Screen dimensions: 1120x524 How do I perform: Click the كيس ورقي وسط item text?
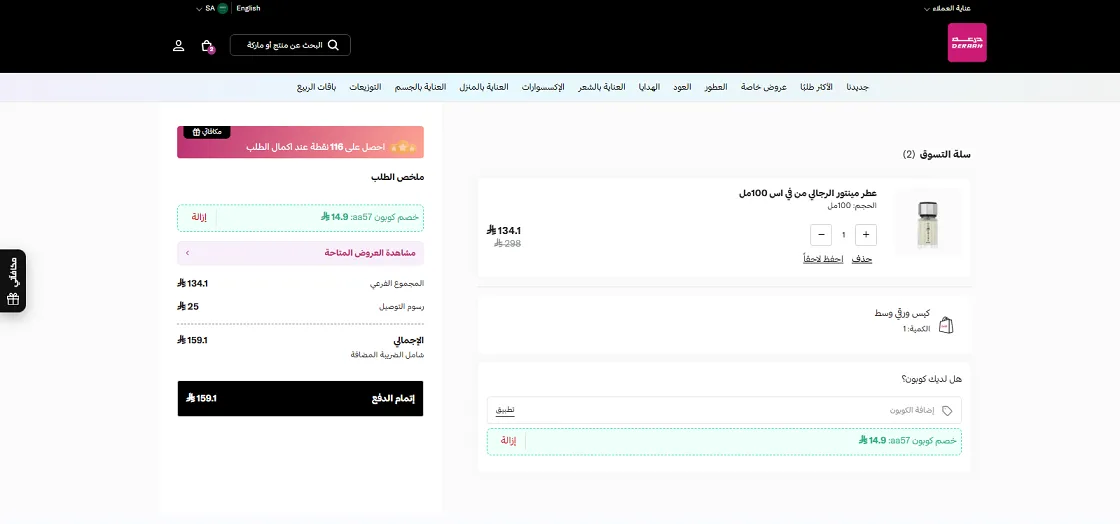pos(902,313)
